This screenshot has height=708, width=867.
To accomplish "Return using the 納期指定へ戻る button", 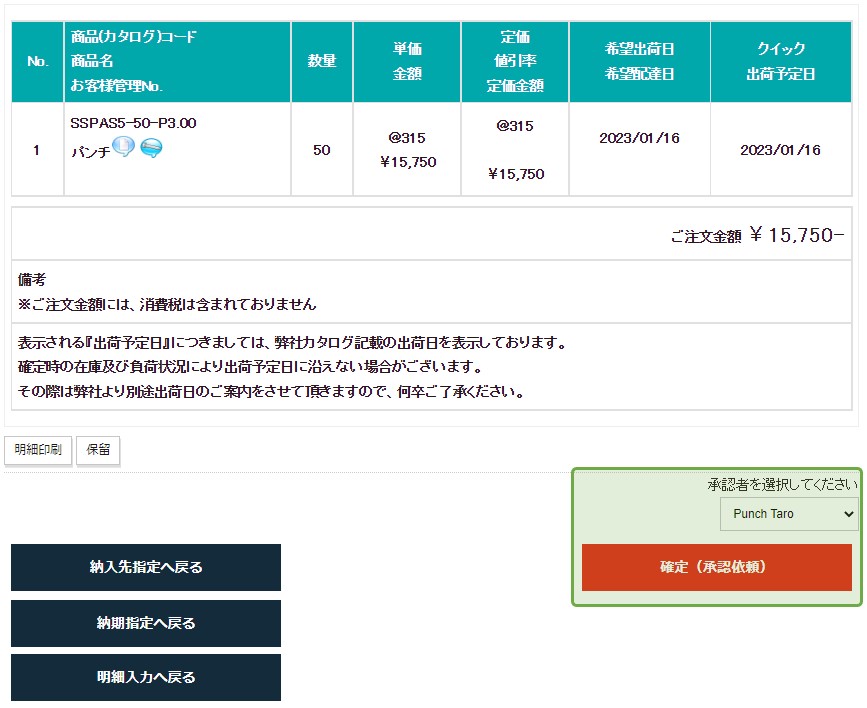I will [x=146, y=623].
